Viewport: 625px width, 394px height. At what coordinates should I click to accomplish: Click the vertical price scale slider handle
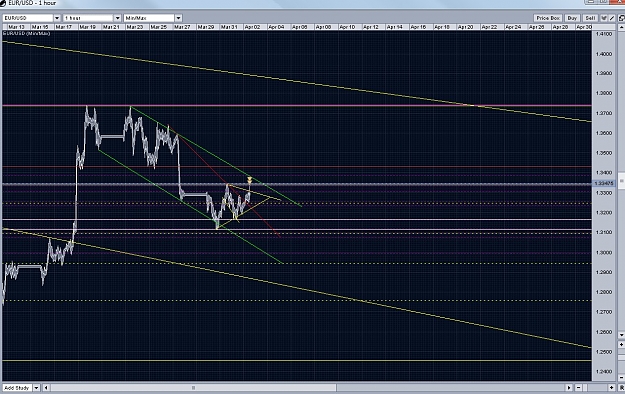621,181
